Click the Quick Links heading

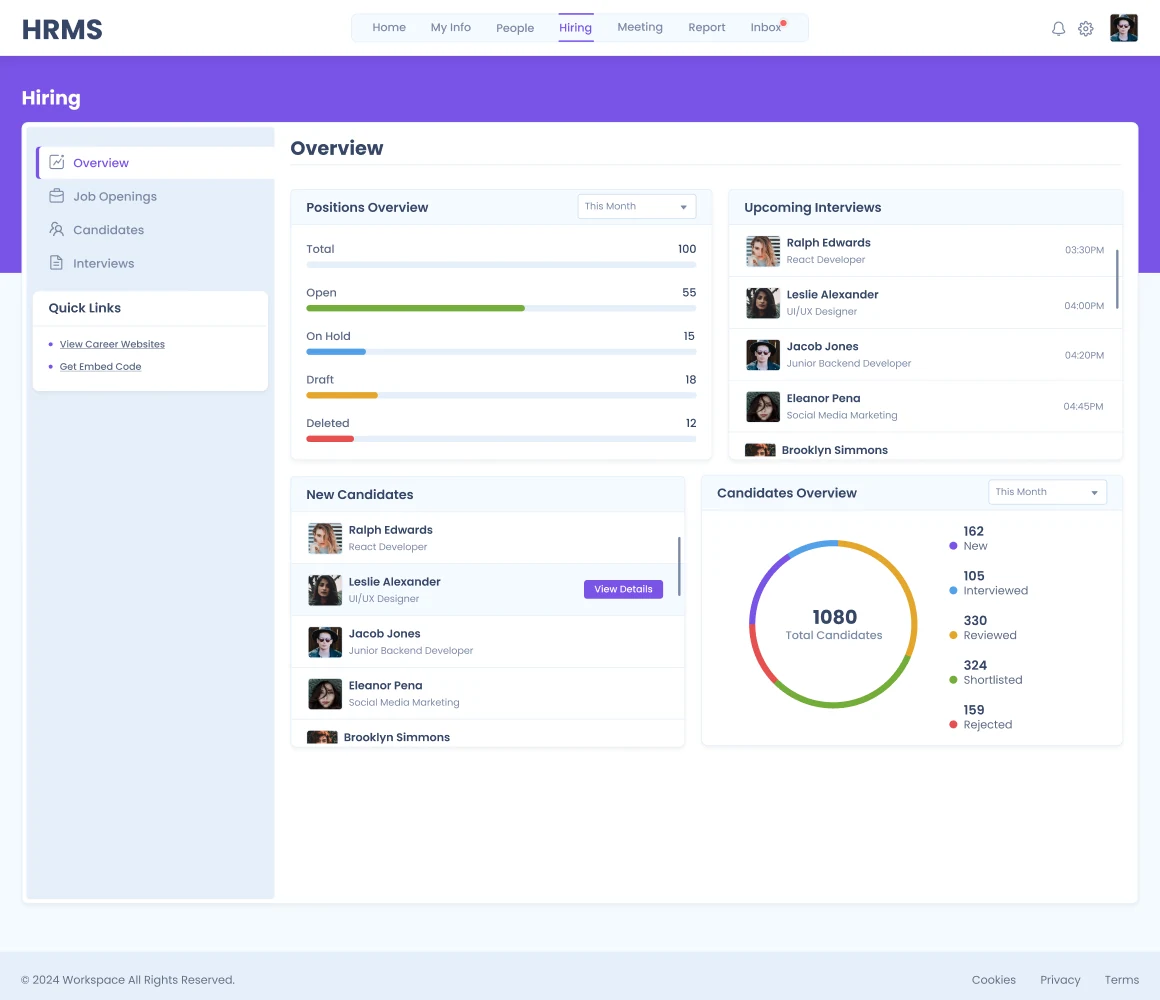pyautogui.click(x=84, y=308)
